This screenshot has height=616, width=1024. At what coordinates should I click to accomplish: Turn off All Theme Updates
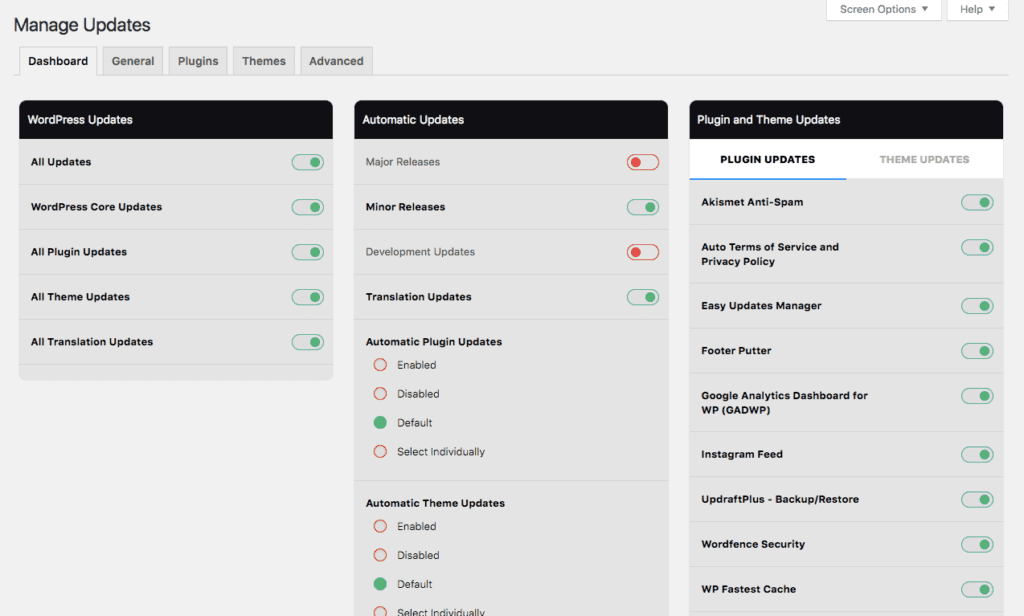pos(308,297)
